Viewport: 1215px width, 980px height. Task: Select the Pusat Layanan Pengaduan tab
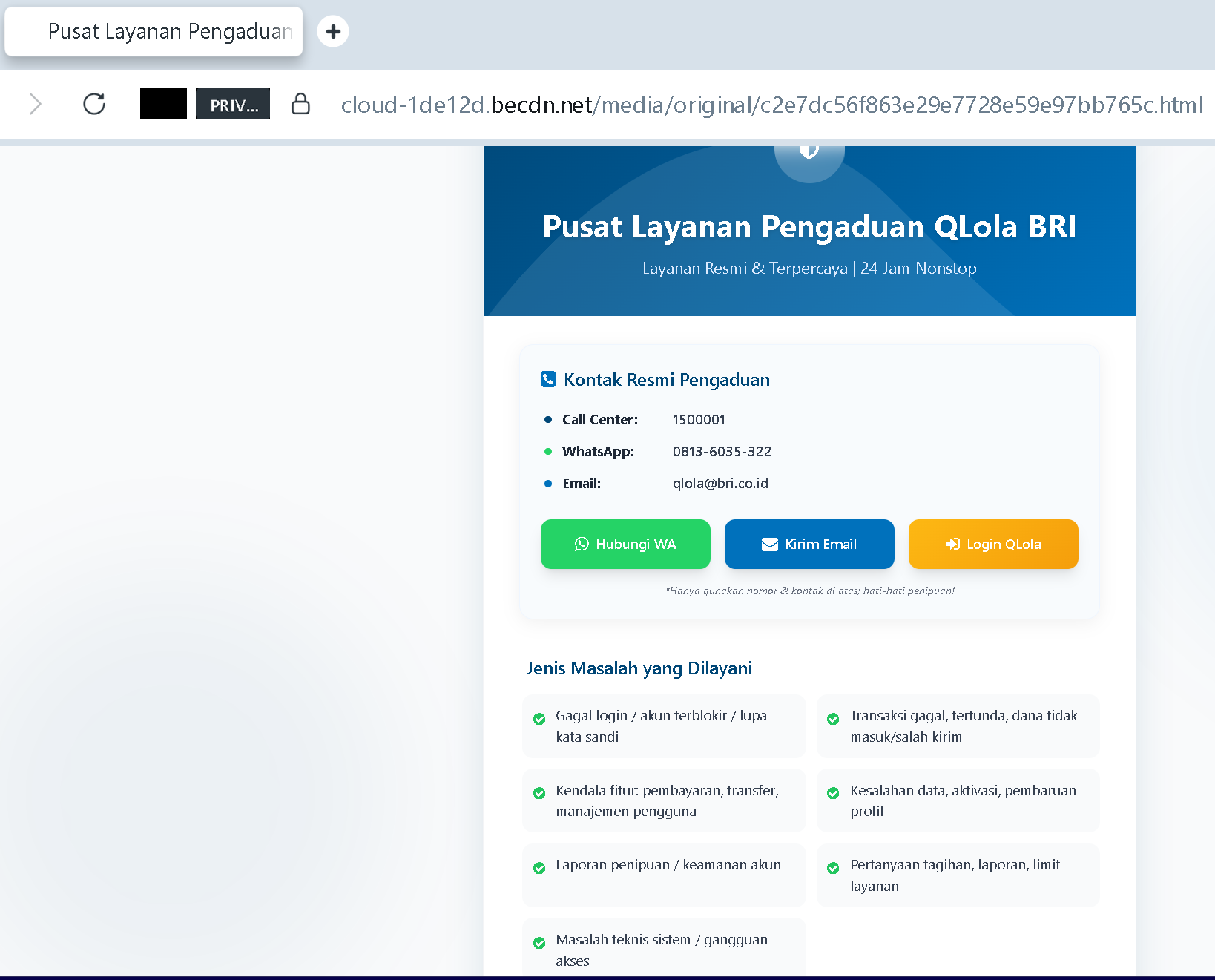pos(154,31)
